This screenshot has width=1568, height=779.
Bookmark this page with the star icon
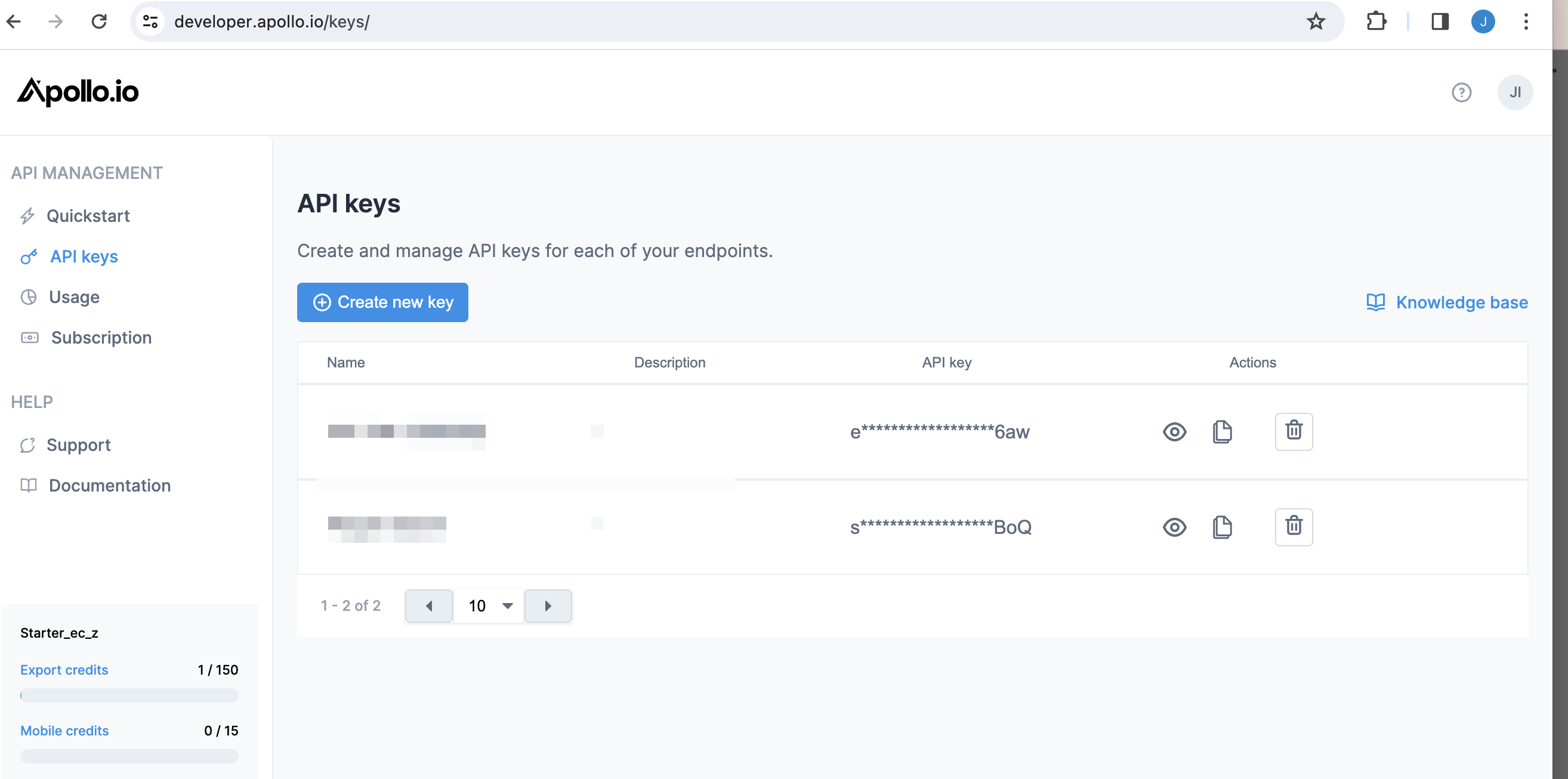(1316, 22)
